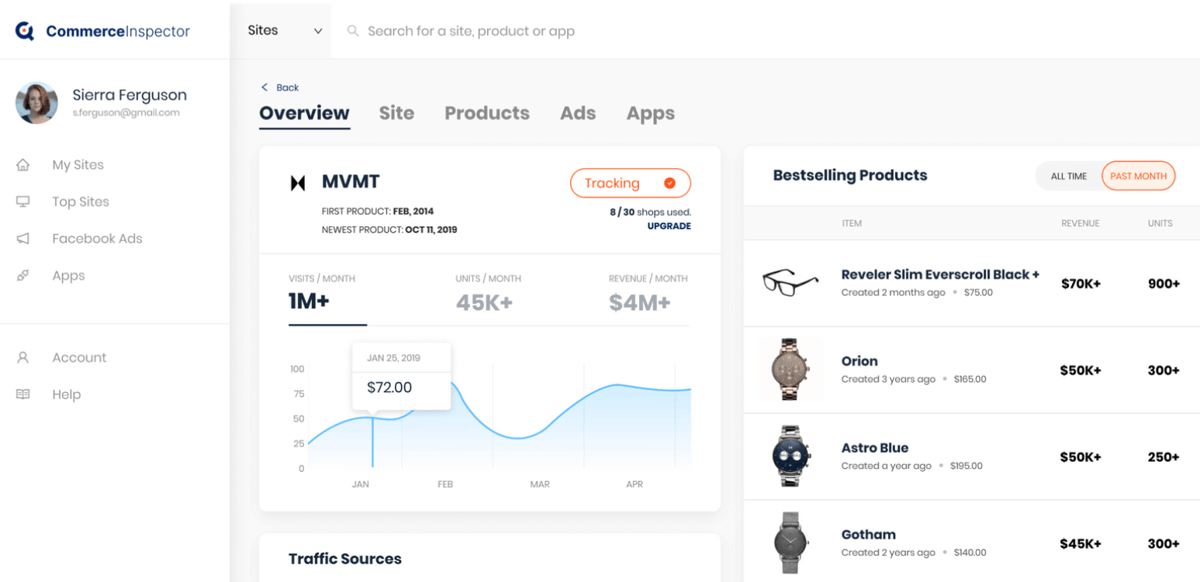Switch to the Ads tab
This screenshot has height=582, width=1200.
[578, 113]
